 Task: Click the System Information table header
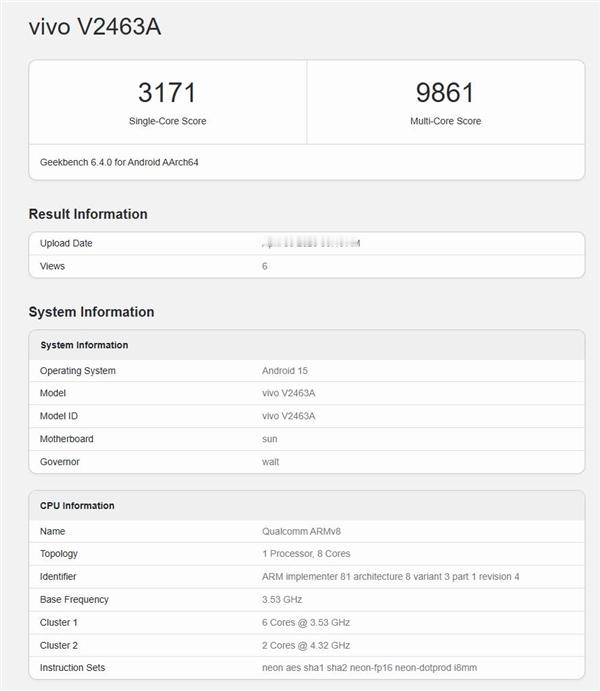tap(84, 345)
